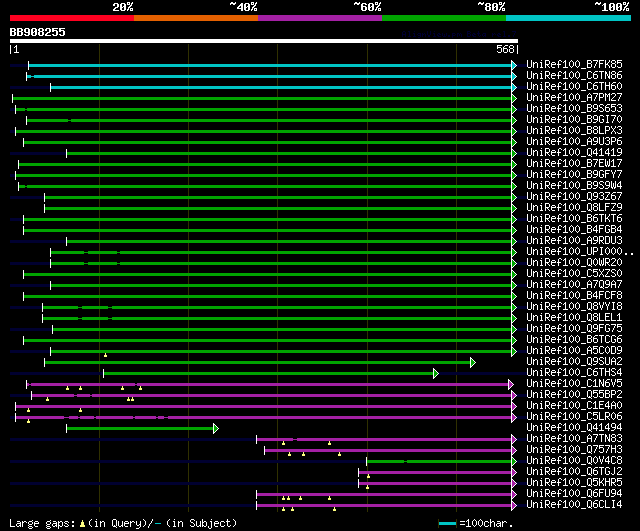
Task: Select UniRef100_C1E4A0 label
Action: point(574,406)
